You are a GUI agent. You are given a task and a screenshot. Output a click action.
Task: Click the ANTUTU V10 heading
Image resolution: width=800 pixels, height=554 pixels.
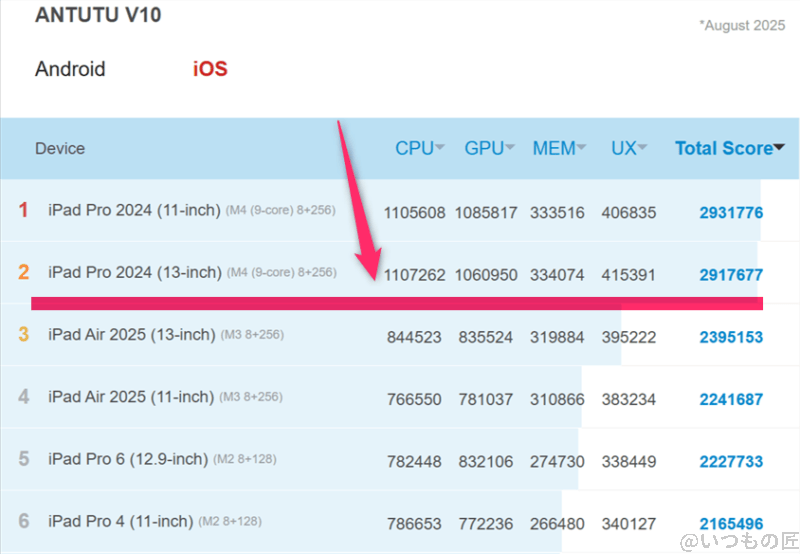[98, 16]
